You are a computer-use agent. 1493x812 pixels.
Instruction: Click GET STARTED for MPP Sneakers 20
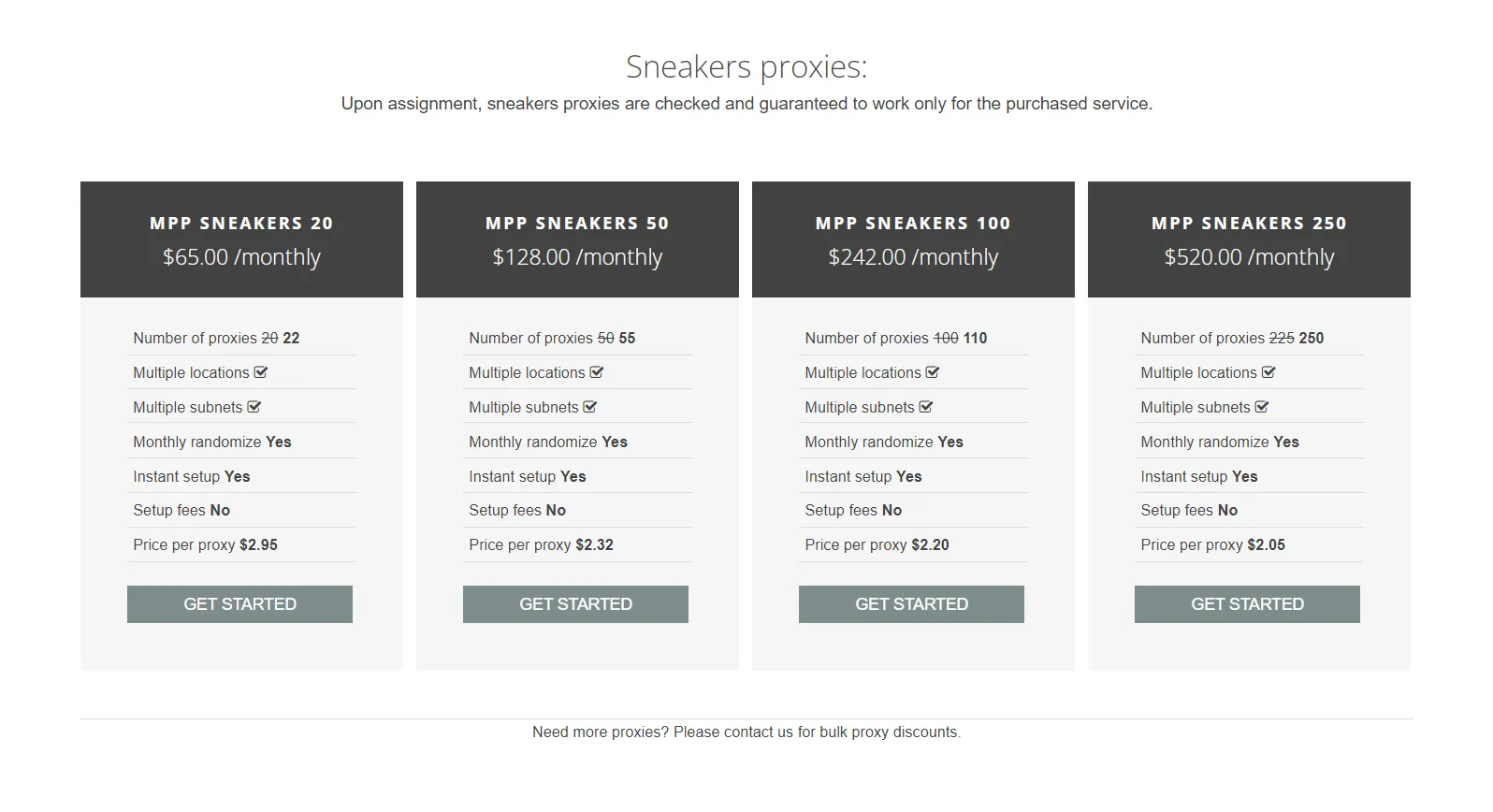pos(239,604)
